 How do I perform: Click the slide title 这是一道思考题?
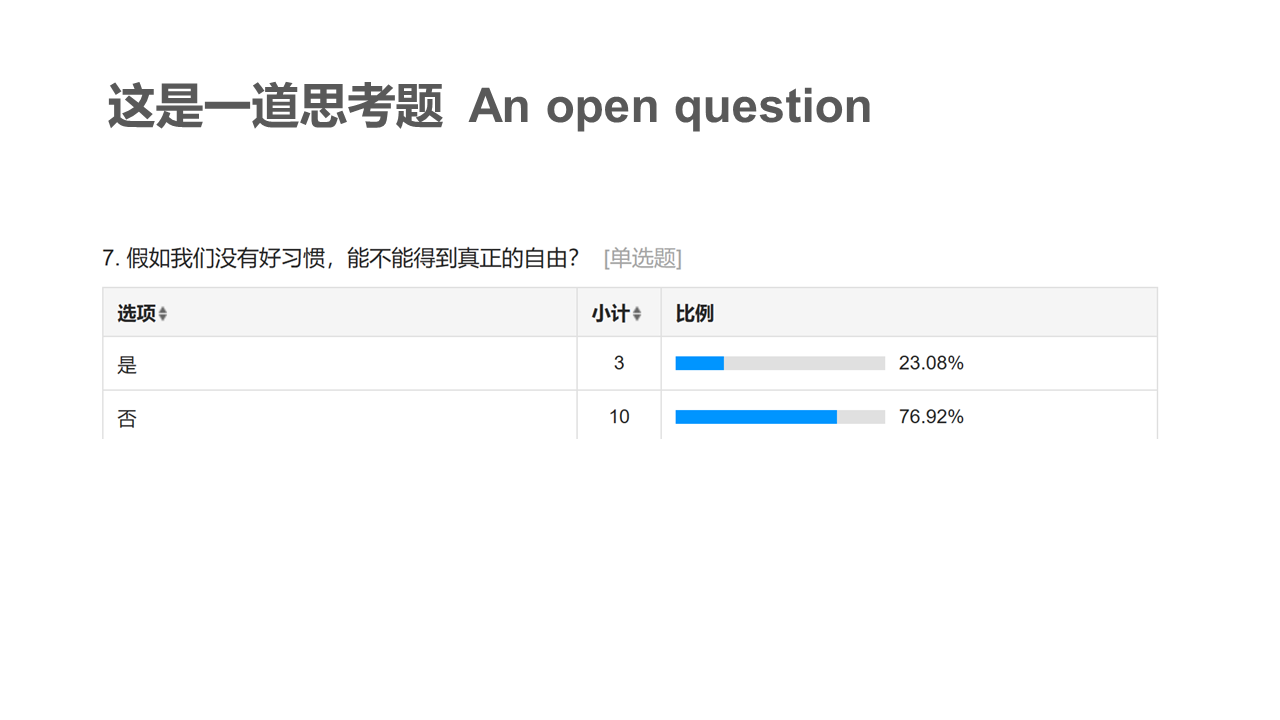point(275,106)
